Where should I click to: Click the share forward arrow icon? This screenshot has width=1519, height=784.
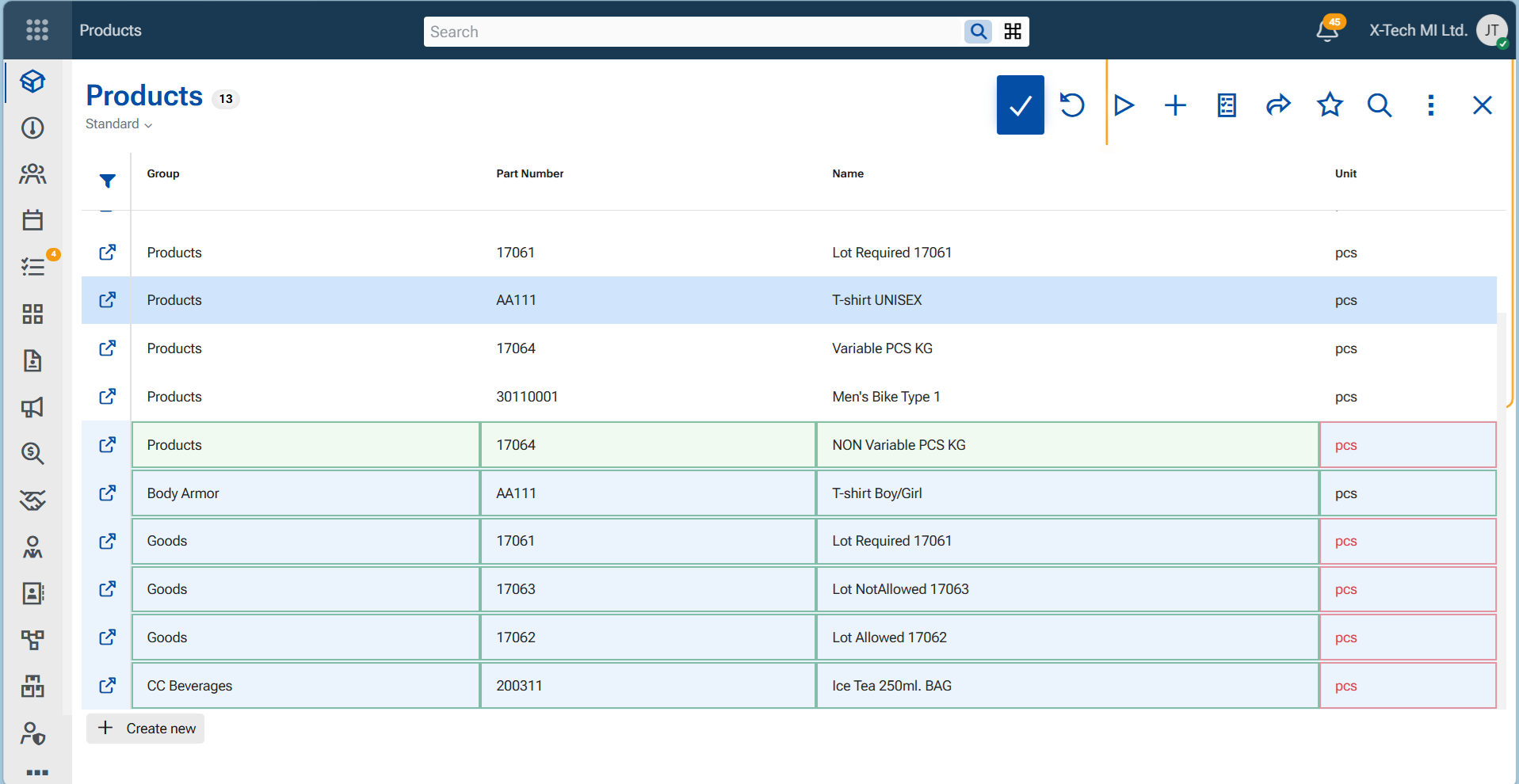(x=1278, y=105)
